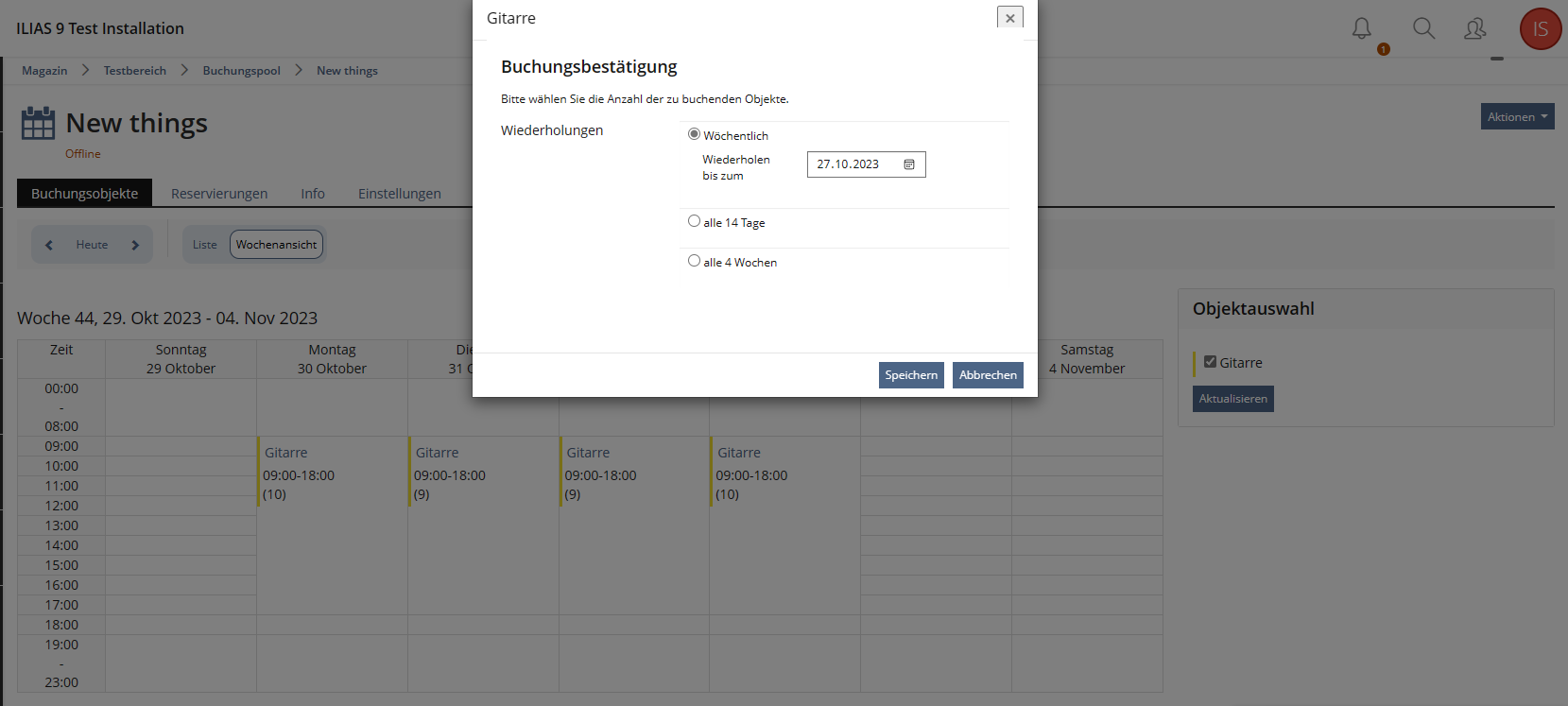Switch to the Reservierungen tab

point(219,194)
